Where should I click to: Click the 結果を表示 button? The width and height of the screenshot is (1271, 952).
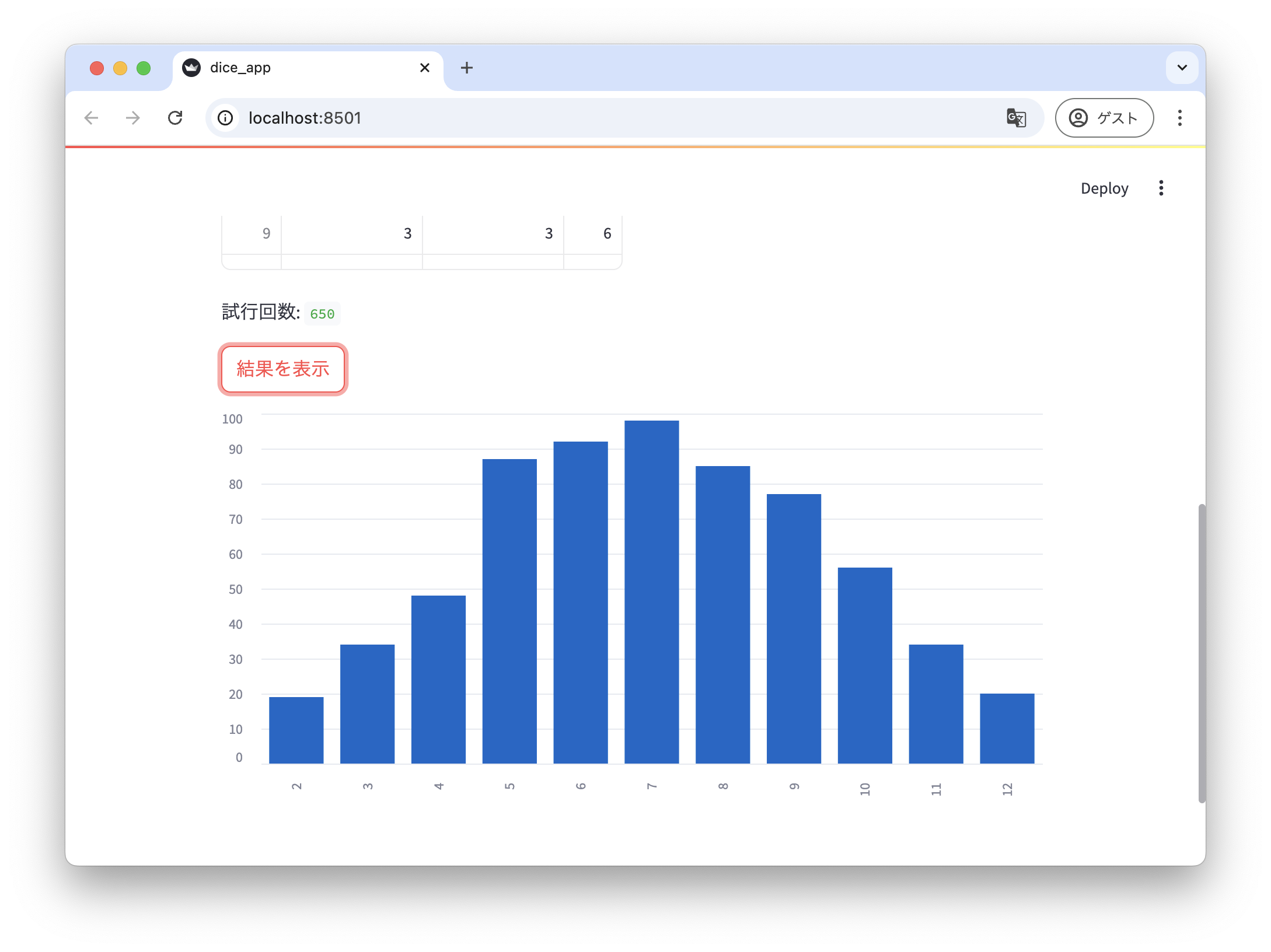click(283, 369)
